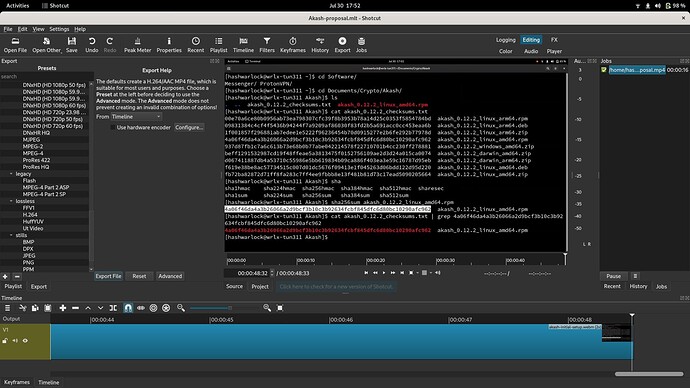Open the History panel from the toolbar
Viewport: 690px width, 388px height.
tap(320, 45)
